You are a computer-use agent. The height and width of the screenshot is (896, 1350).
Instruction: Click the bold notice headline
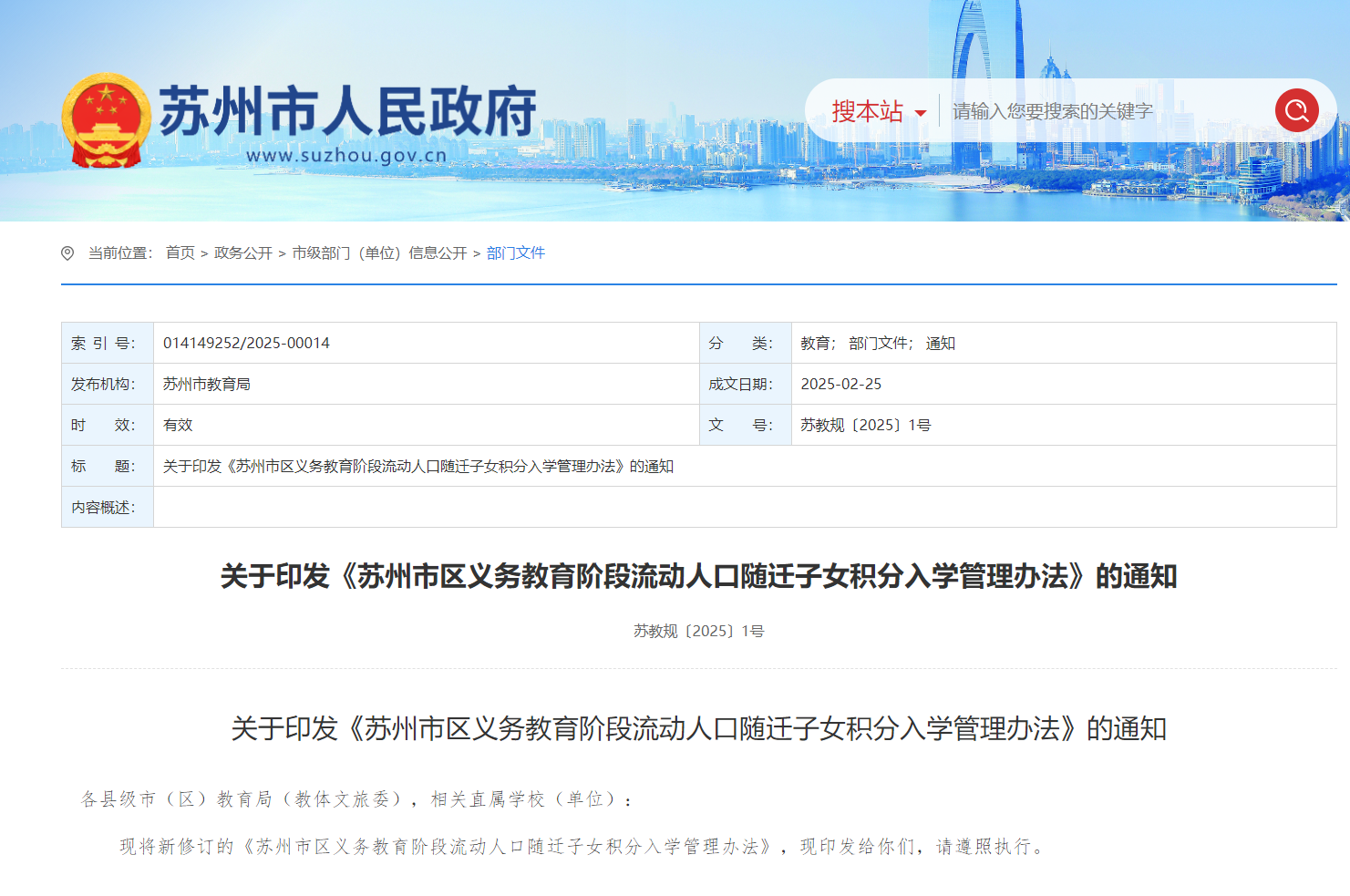[698, 577]
